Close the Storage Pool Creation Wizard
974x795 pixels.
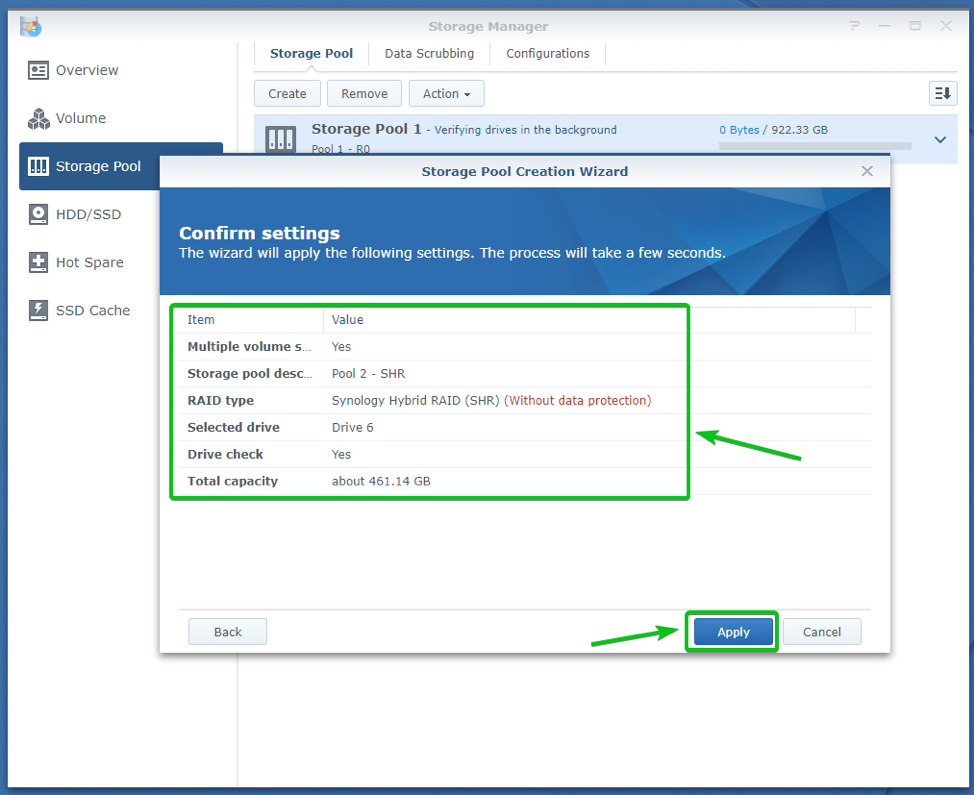tap(867, 171)
